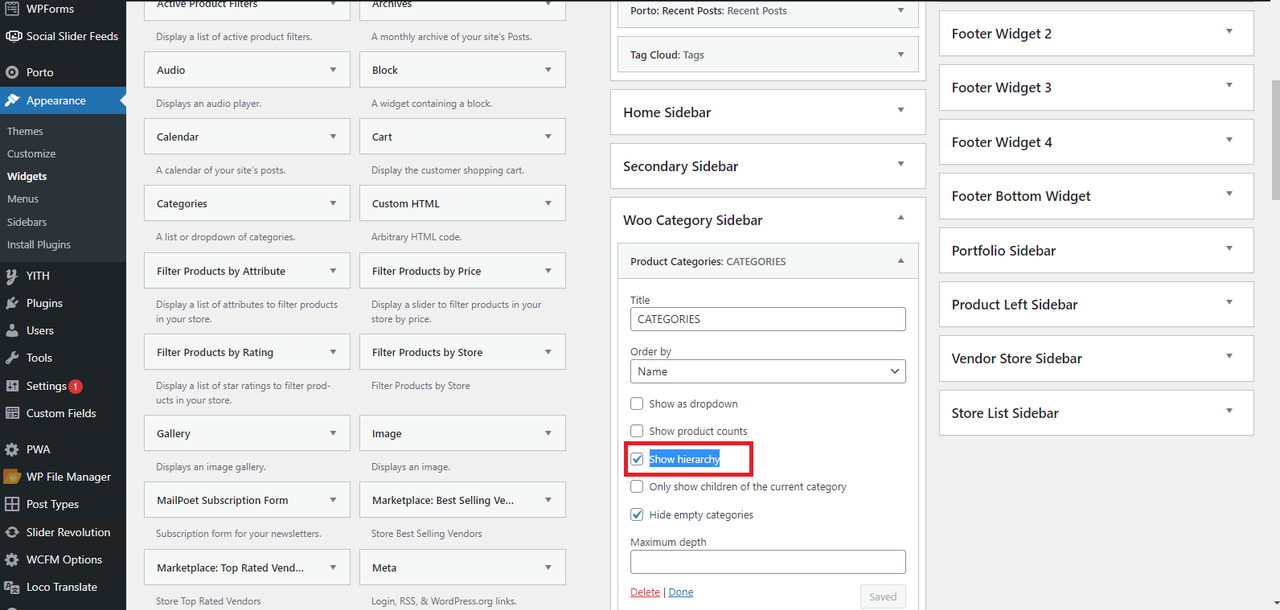
Task: Expand the Custom HTML widget
Action: 548,204
